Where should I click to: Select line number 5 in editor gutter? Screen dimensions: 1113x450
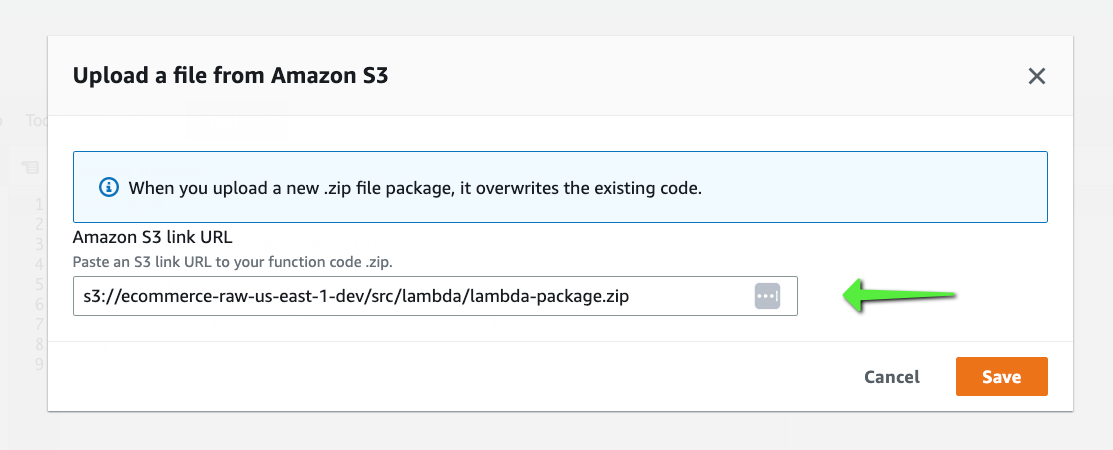point(40,284)
